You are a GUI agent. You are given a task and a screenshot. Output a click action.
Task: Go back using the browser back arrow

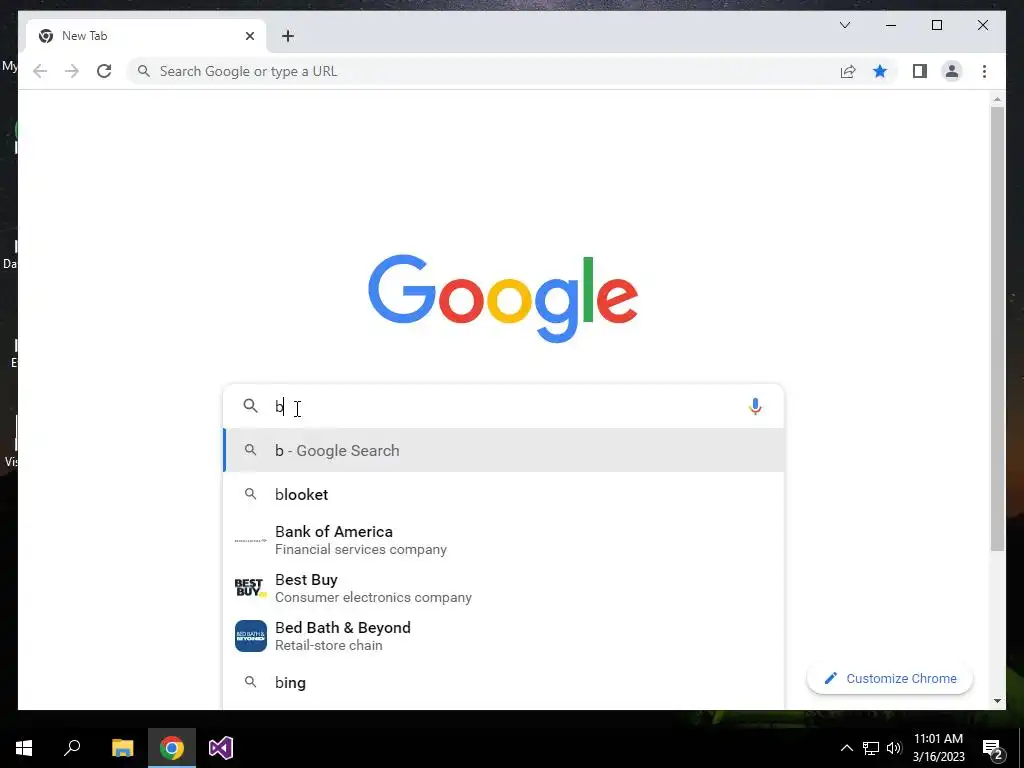click(x=40, y=71)
